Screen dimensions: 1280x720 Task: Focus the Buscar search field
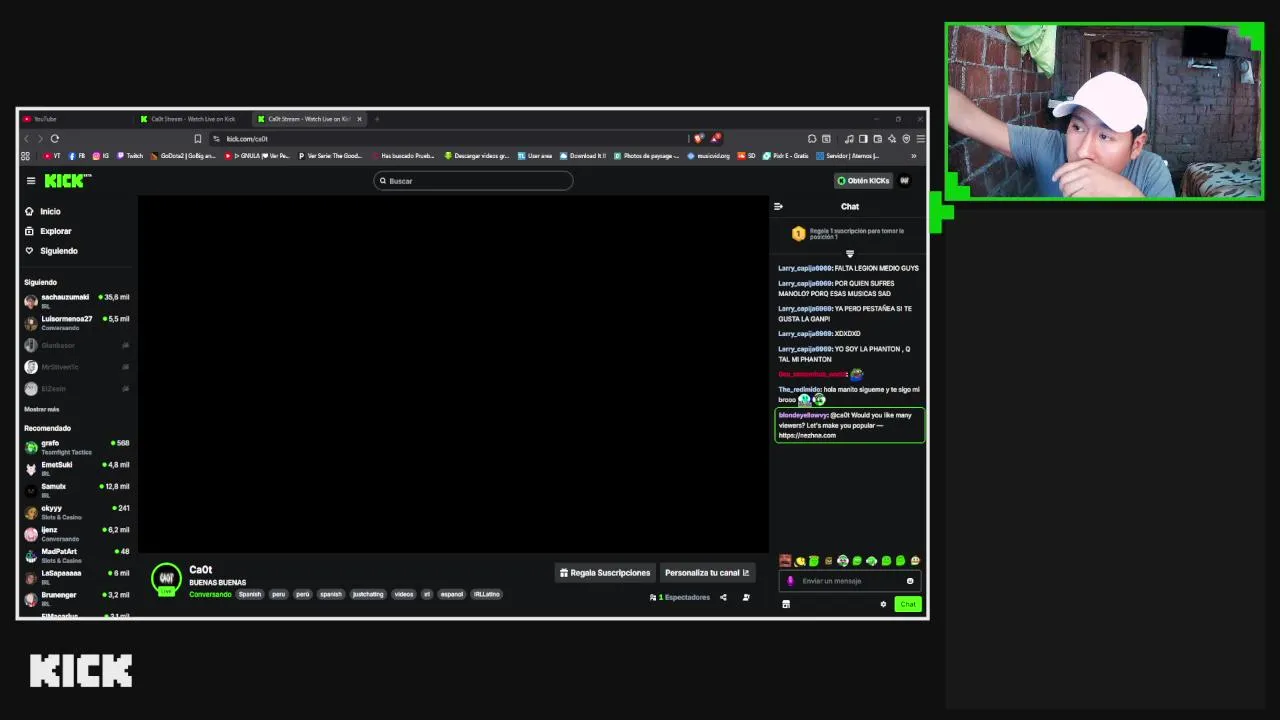pos(473,181)
